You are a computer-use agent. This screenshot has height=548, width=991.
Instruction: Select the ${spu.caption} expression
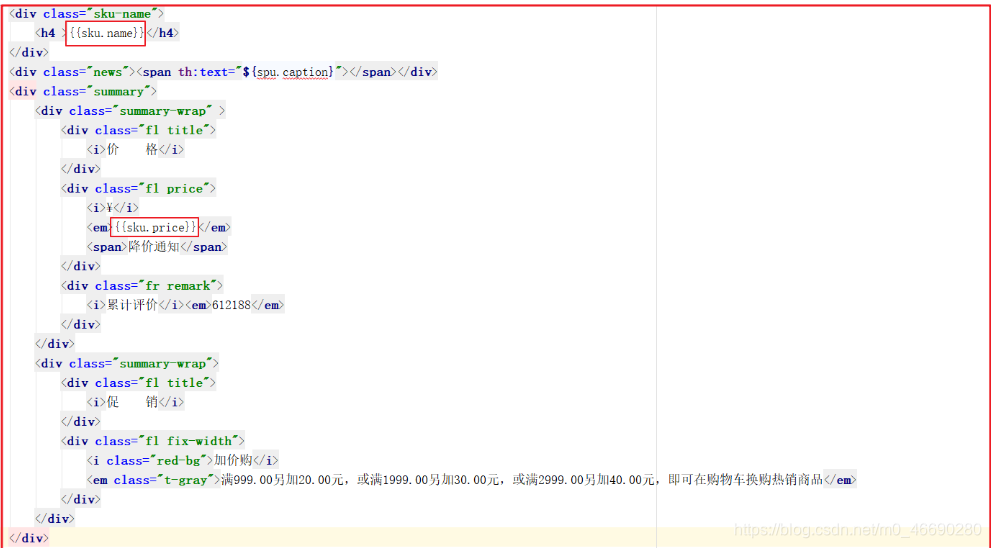(288, 71)
